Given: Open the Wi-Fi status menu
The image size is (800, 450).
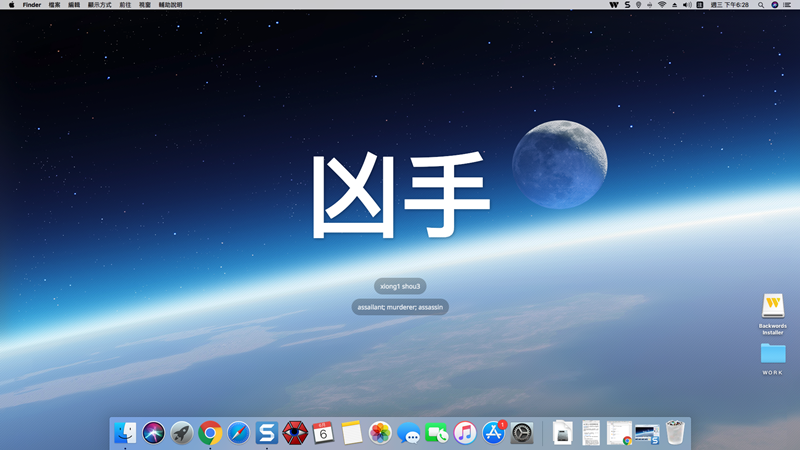Looking at the screenshot, I should pos(662,5).
